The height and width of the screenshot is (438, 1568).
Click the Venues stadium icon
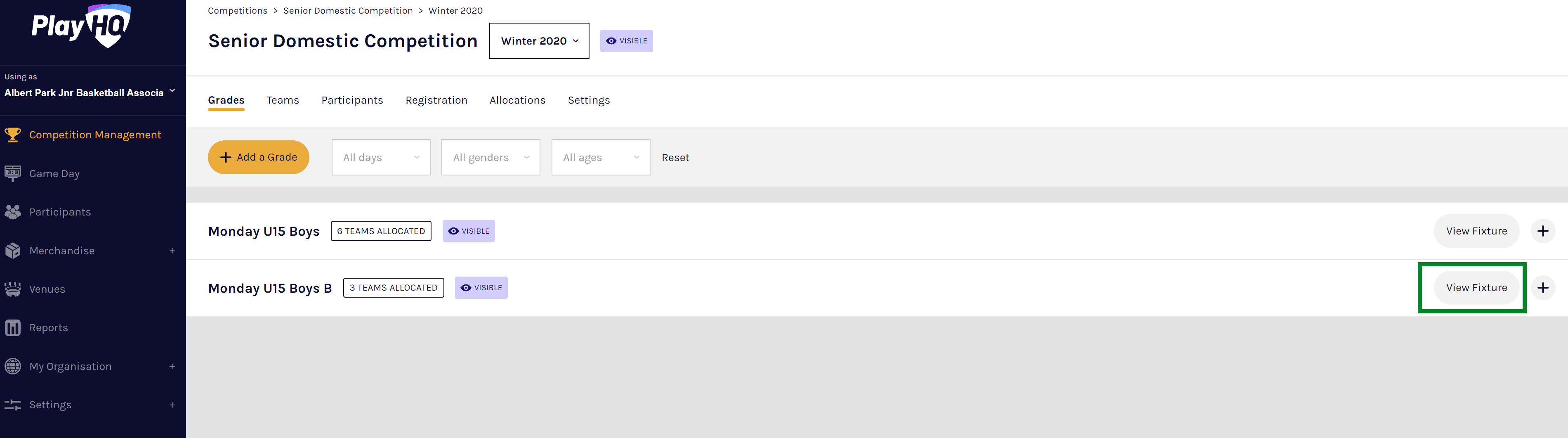13,289
